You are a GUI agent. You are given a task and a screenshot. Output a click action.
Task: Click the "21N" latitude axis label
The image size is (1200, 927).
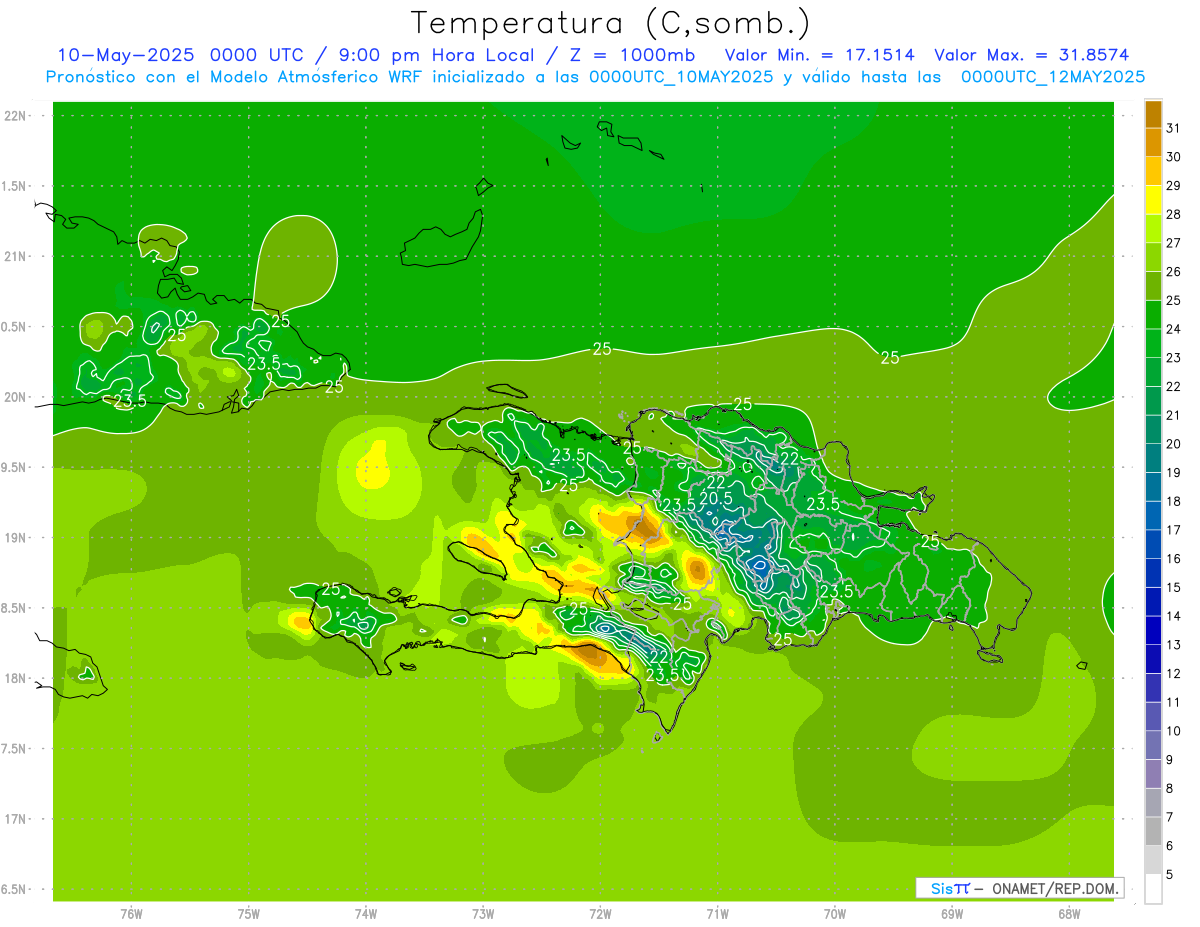coord(16,257)
